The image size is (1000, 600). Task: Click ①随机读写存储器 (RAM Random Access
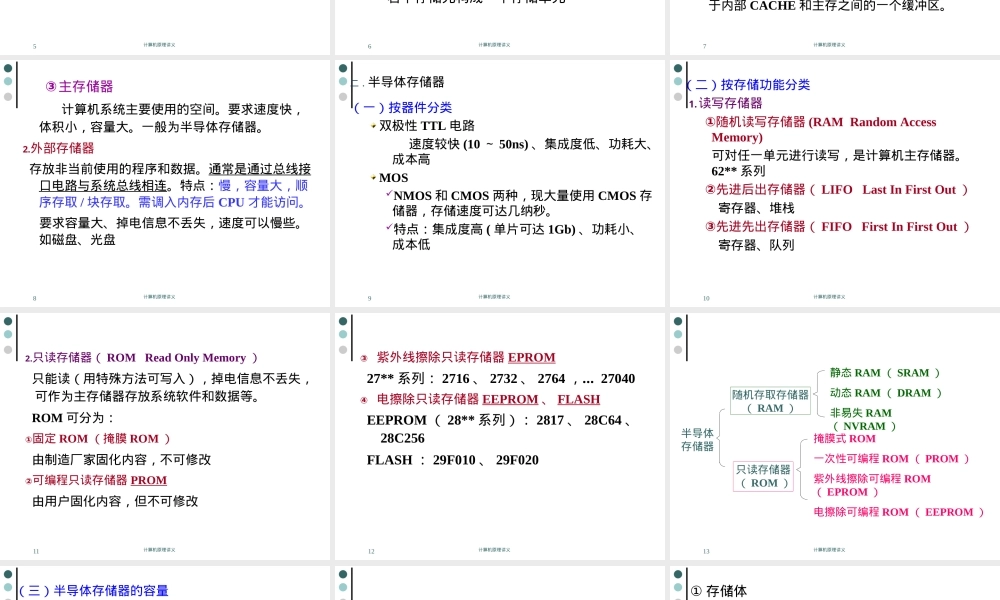click(x=821, y=122)
